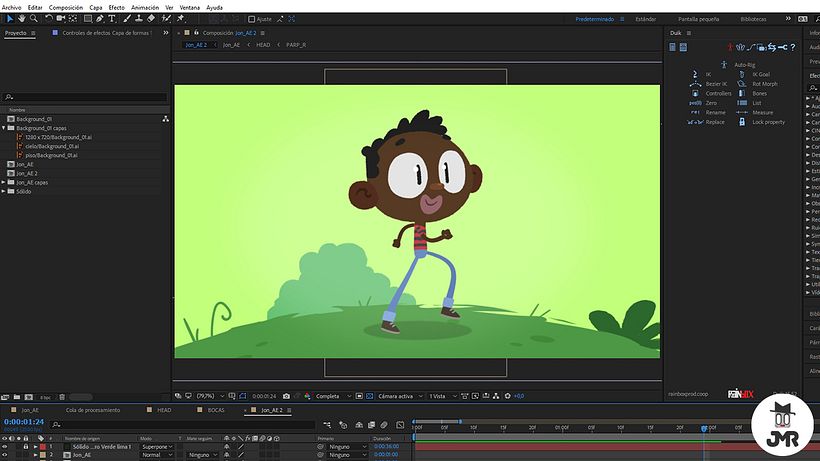The height and width of the screenshot is (461, 820).
Task: Delete selected project item with trash icon
Action: pos(62,397)
